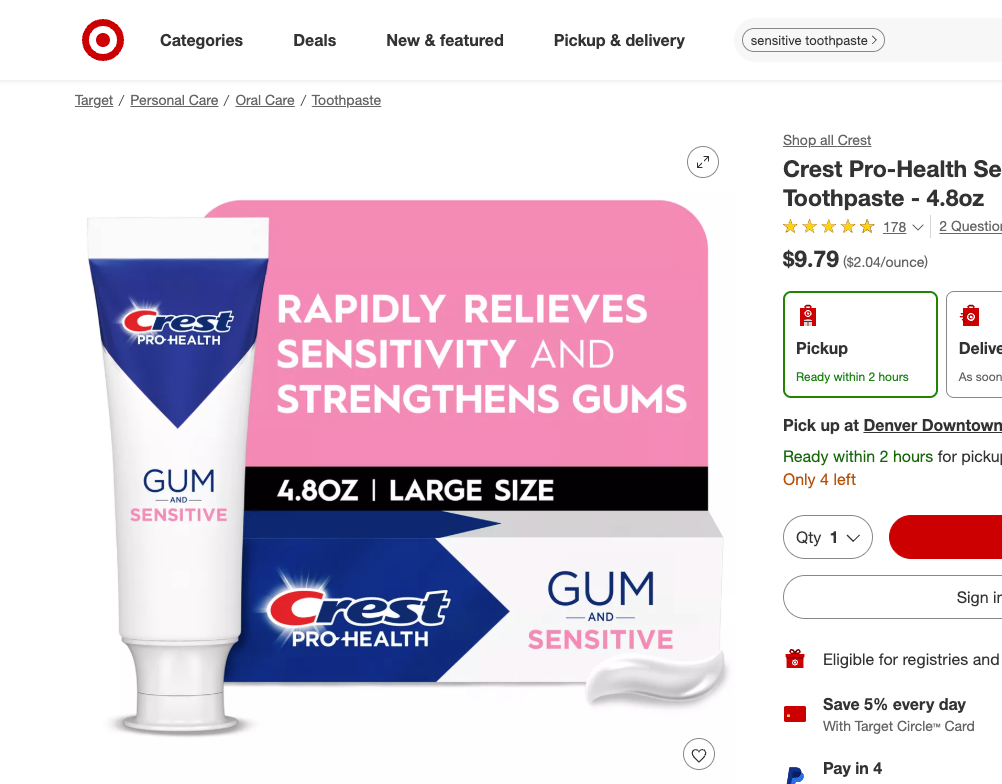The image size is (1002, 784).
Task: Open the Categories menu
Action: click(x=201, y=40)
